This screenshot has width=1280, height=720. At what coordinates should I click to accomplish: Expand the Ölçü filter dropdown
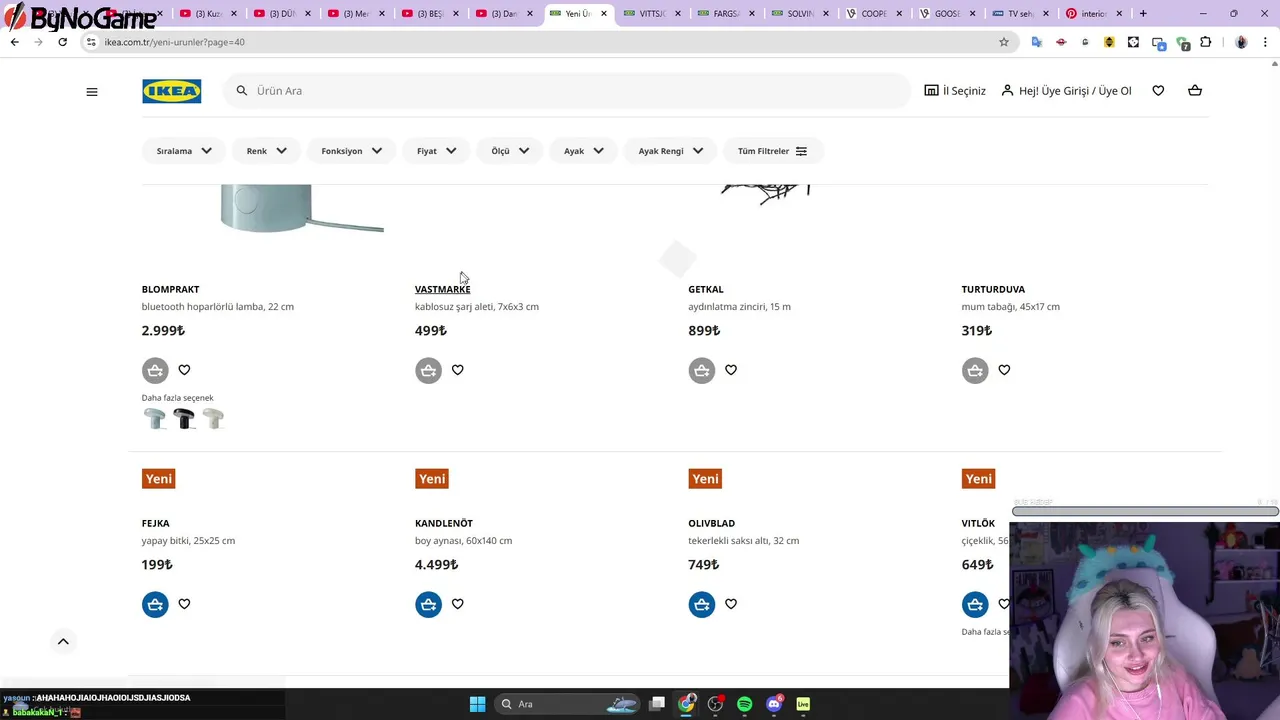coord(510,151)
